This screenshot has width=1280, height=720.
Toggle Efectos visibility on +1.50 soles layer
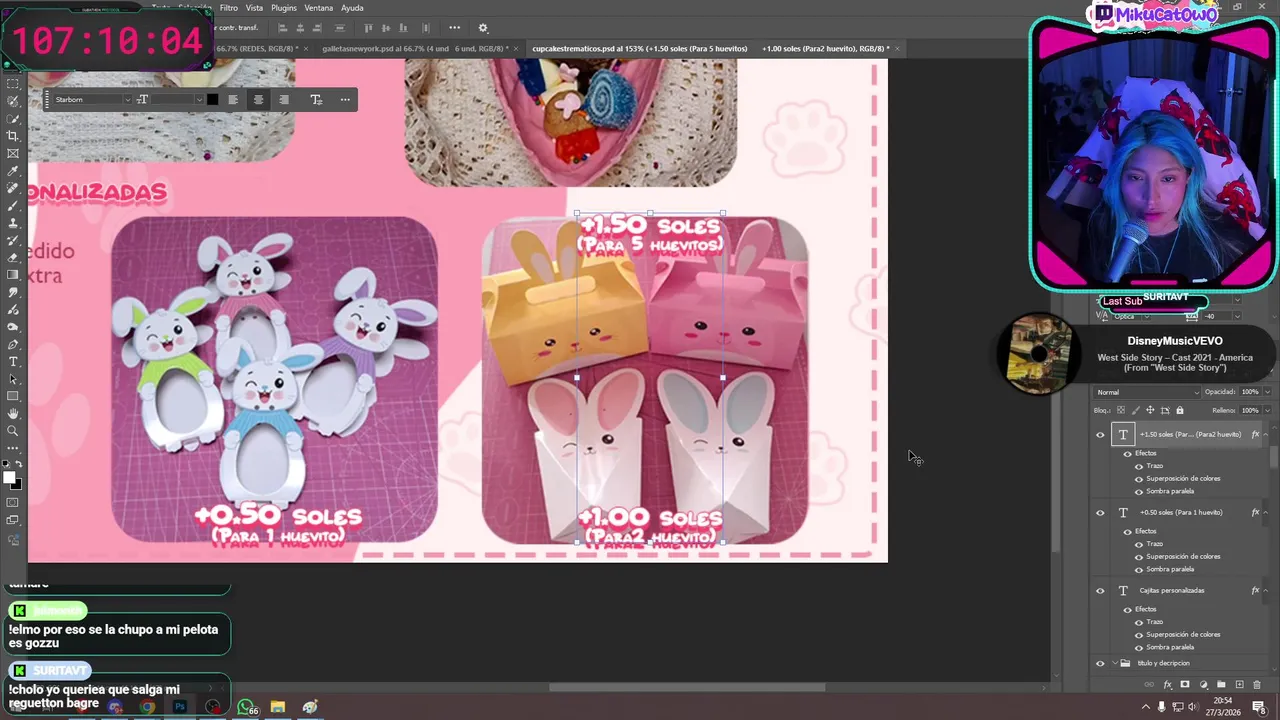1128,454
